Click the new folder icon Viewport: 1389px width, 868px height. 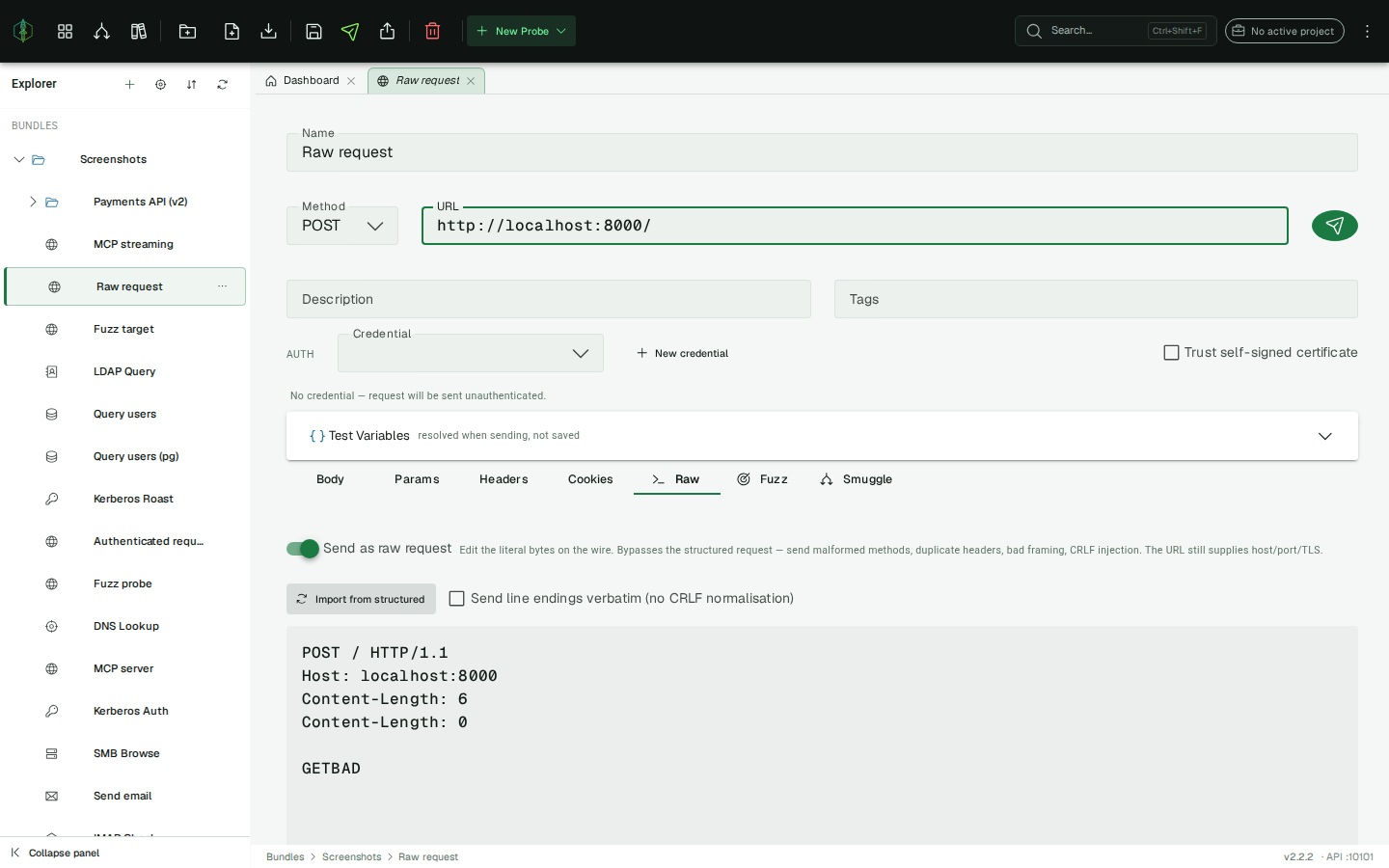[x=187, y=31]
